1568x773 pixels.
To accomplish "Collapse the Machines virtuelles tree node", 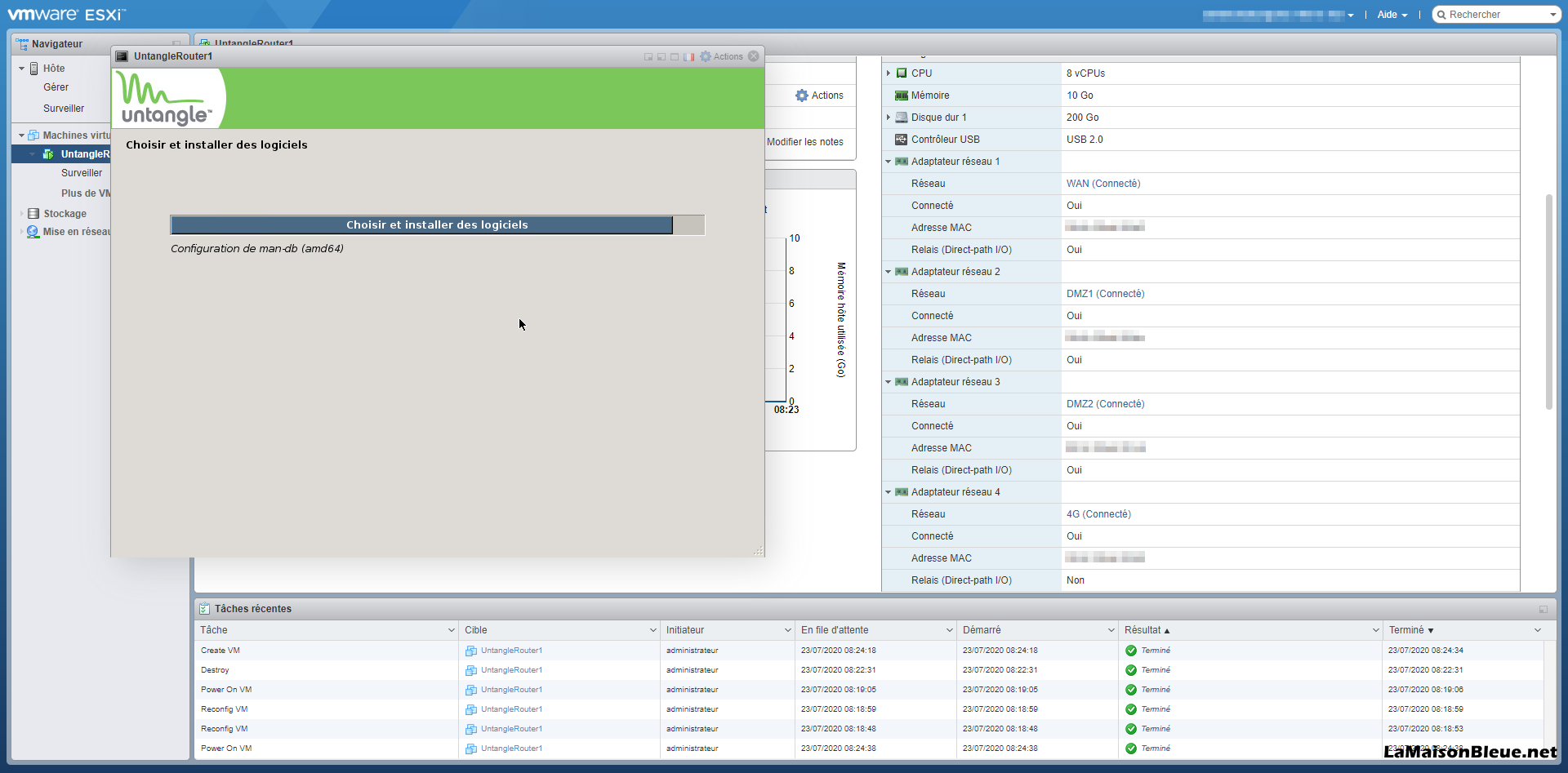I will click(x=21, y=135).
